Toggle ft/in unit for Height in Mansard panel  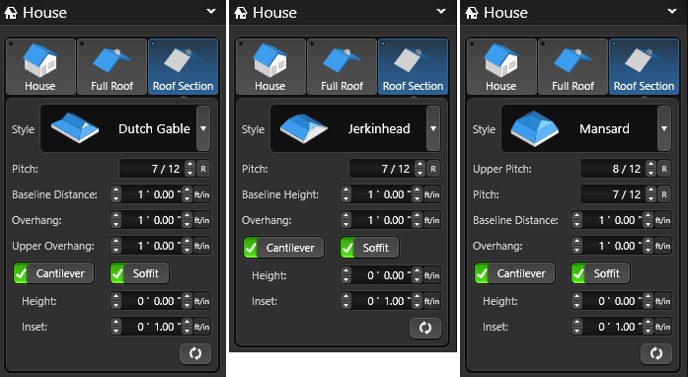point(663,301)
